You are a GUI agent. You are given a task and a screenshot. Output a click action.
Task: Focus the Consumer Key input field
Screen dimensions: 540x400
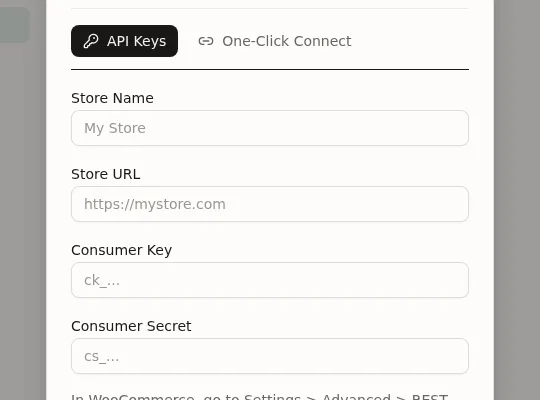[270, 280]
